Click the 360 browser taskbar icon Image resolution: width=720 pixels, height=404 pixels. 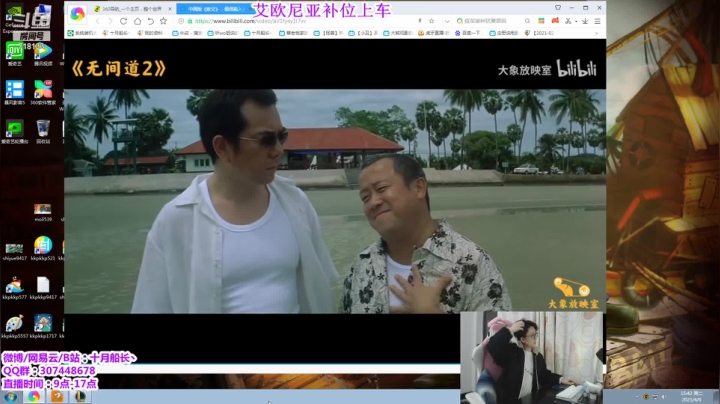coord(34,397)
